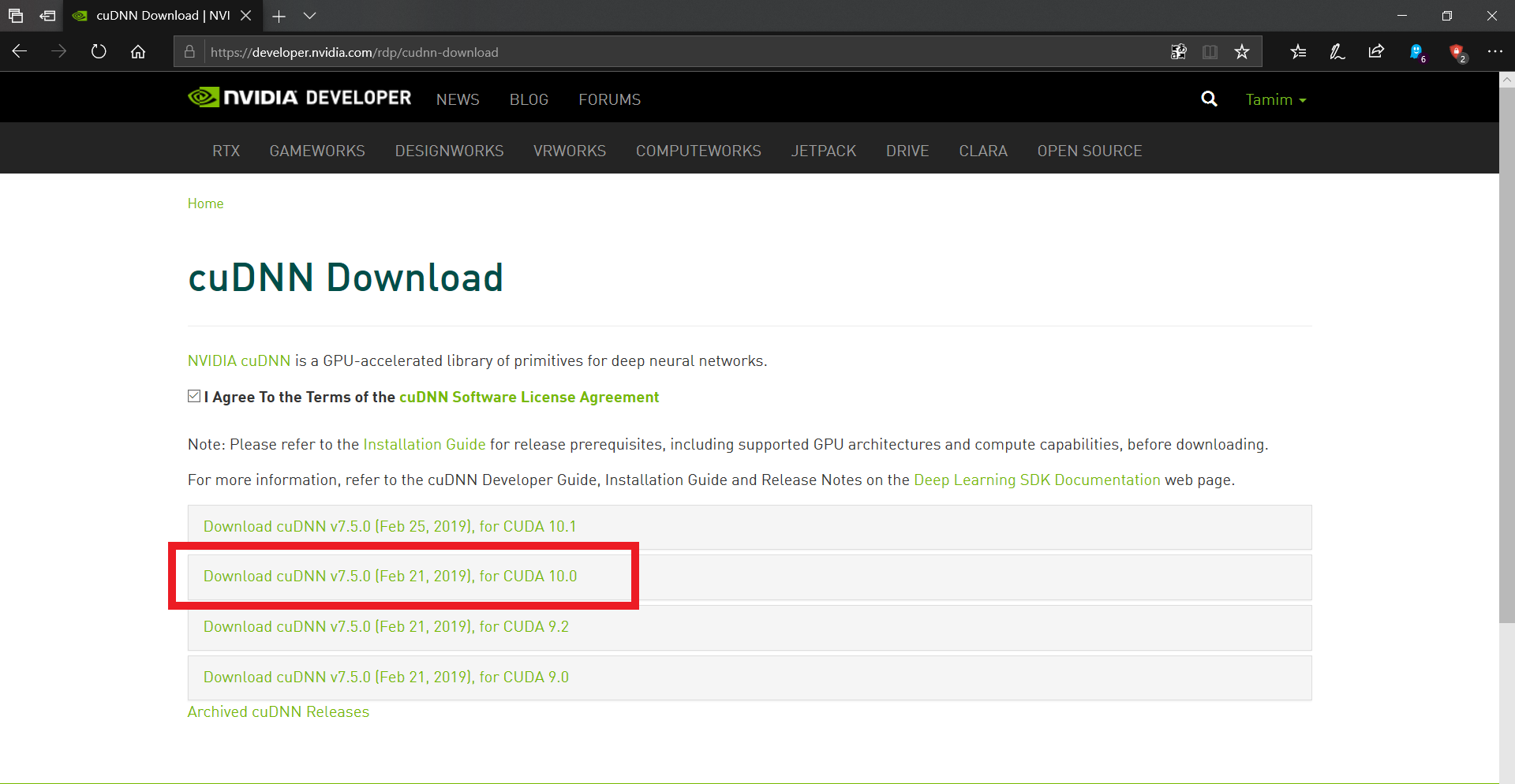Open the COMPUTEWORKS menu item
Screen dimensions: 1515x784
(698, 151)
